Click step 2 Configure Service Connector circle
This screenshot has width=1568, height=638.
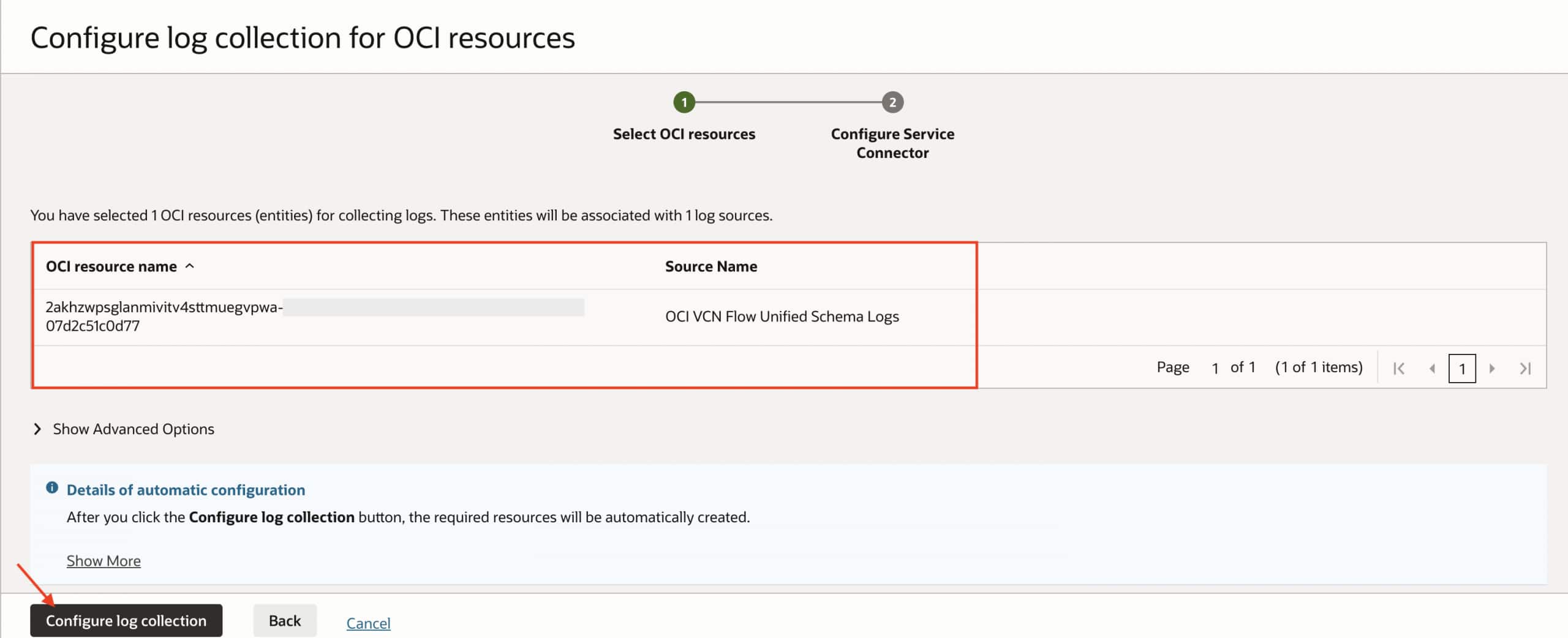[x=892, y=102]
